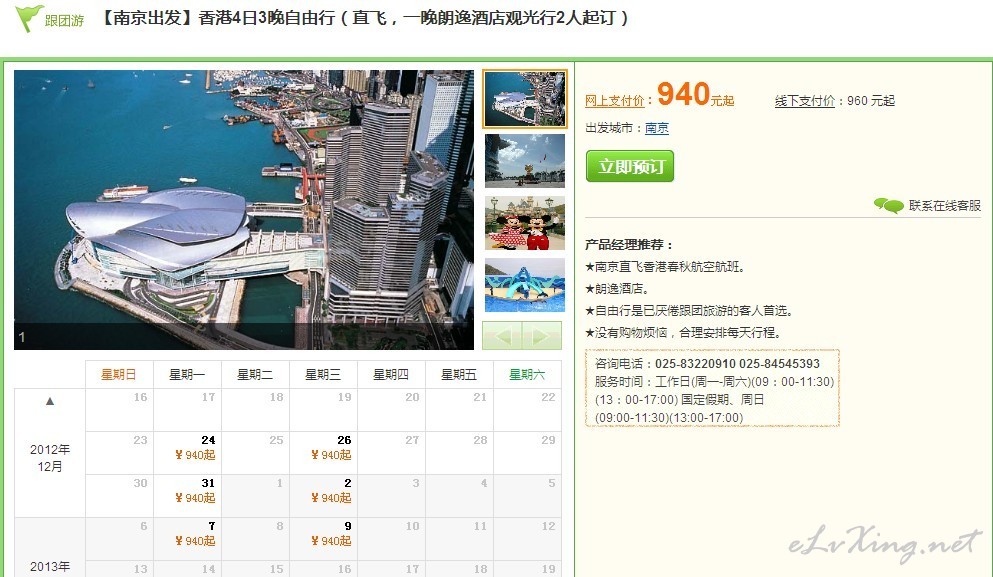The width and height of the screenshot is (993, 577).
Task: Click the 产品经理推荐 heading
Action: 629,244
